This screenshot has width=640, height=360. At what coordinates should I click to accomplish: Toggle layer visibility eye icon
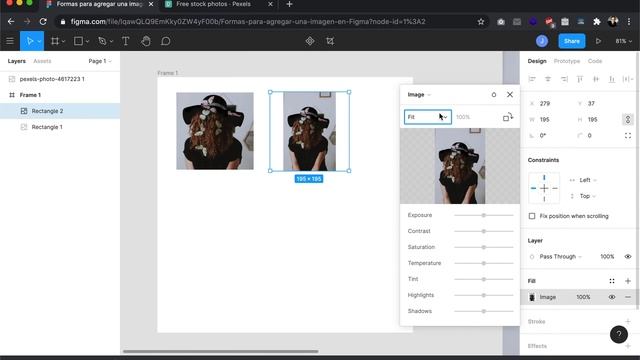[628, 256]
